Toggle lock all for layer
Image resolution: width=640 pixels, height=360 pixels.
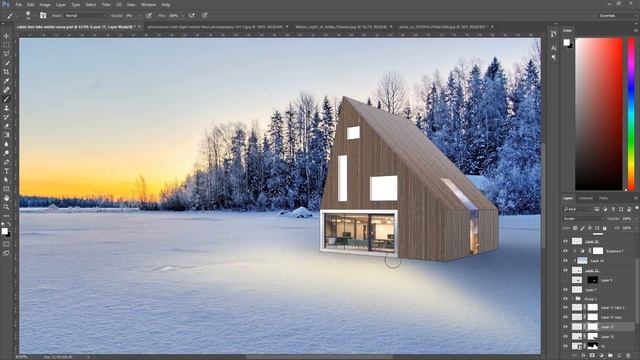tap(604, 228)
